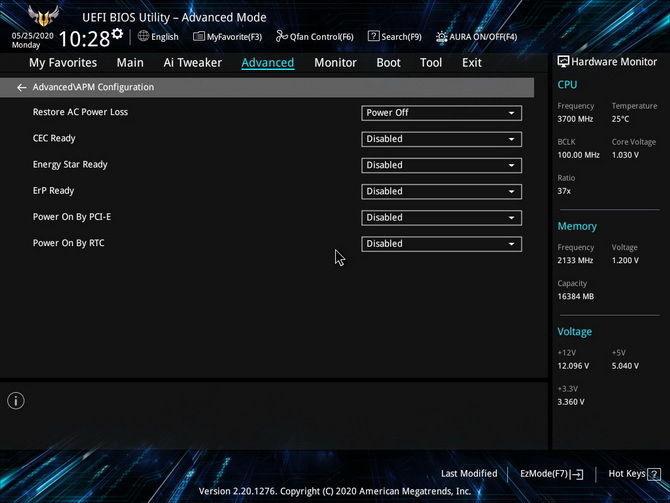Viewport: 670px width, 503px height.
Task: Open Power On By PCI-E dropdown
Action: pyautogui.click(x=441, y=218)
